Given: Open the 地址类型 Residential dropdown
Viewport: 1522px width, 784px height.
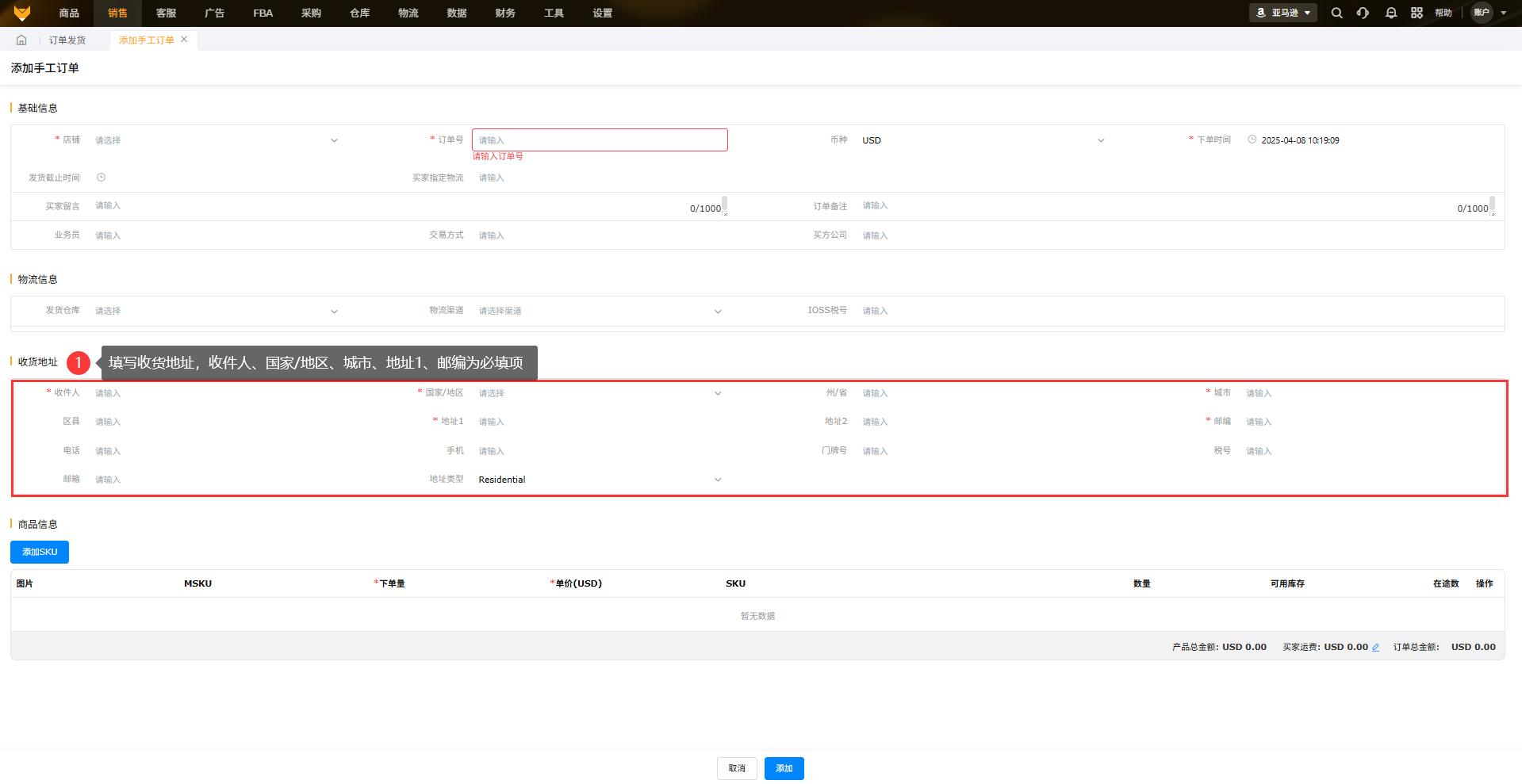Looking at the screenshot, I should [600, 480].
